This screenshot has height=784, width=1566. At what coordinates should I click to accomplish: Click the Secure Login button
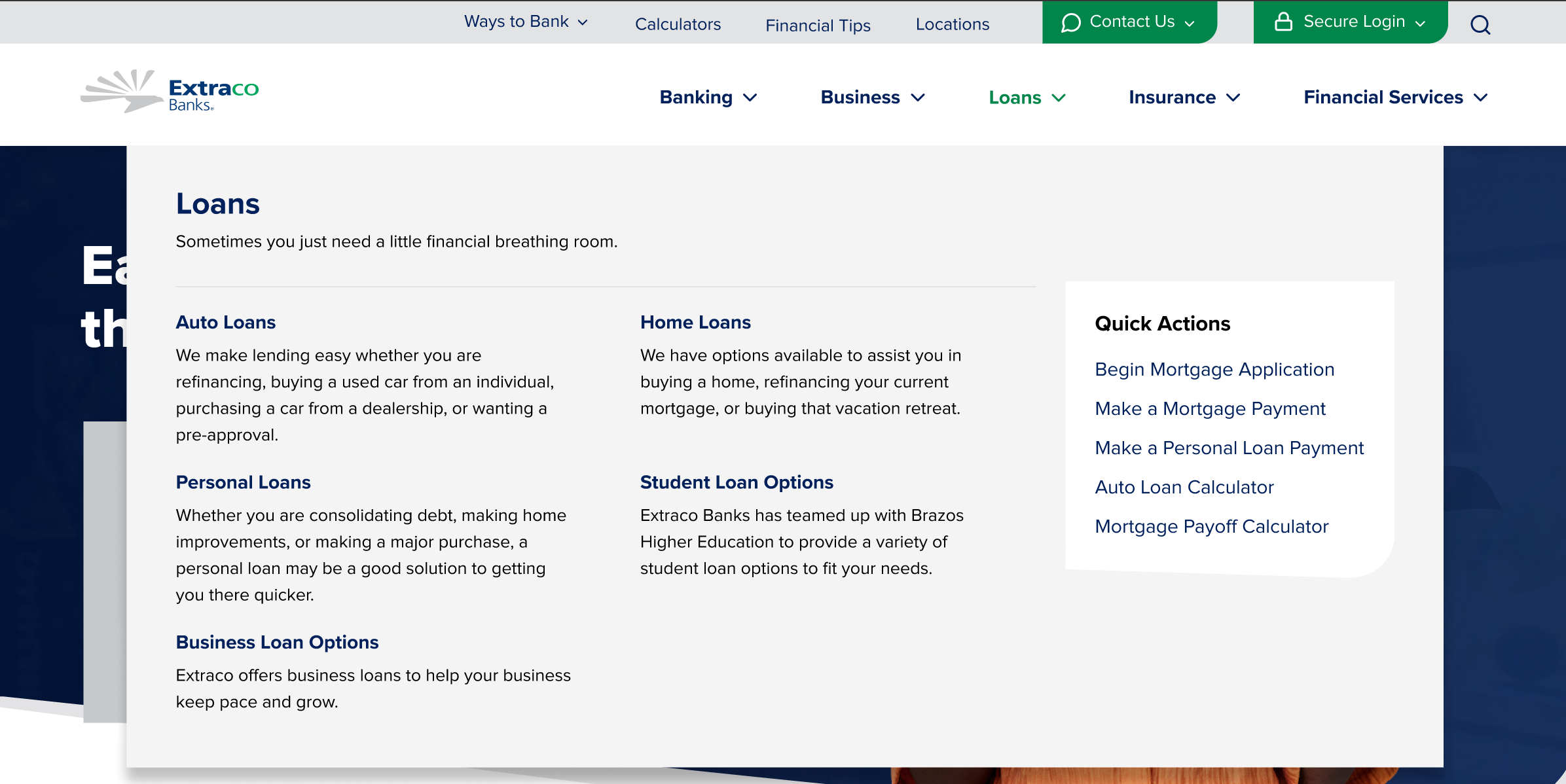click(x=1351, y=22)
